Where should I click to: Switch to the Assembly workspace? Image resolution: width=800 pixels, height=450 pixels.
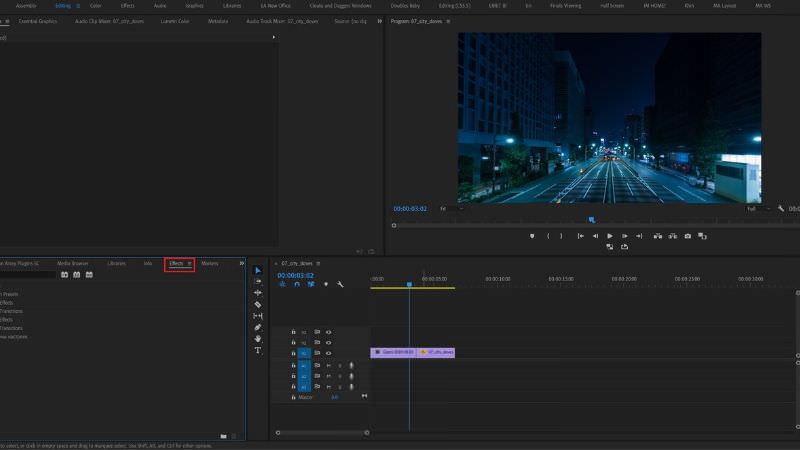[x=26, y=6]
